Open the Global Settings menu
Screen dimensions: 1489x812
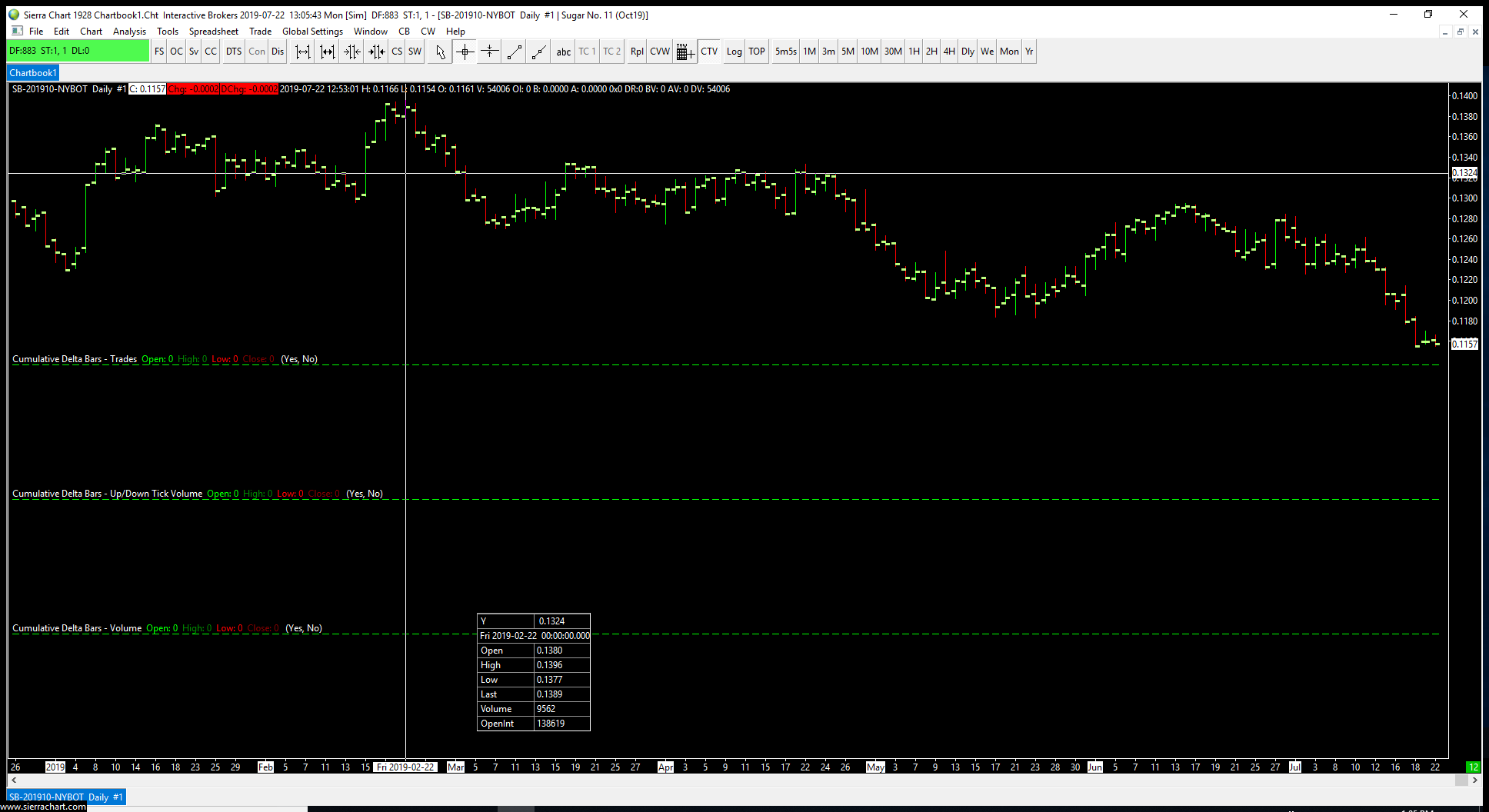click(312, 32)
